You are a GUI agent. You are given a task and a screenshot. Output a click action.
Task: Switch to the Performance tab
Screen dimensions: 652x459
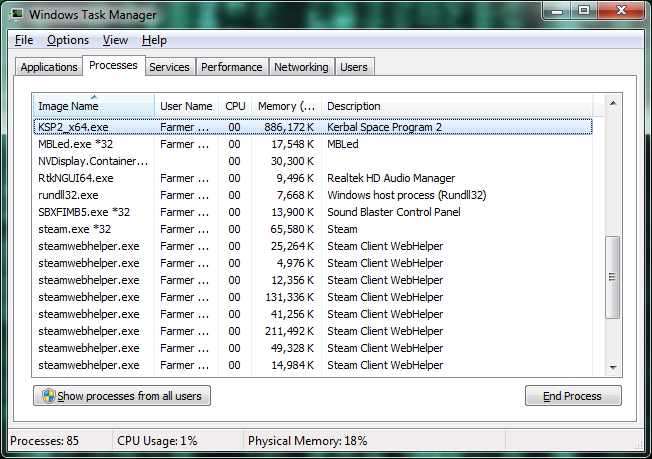(231, 67)
